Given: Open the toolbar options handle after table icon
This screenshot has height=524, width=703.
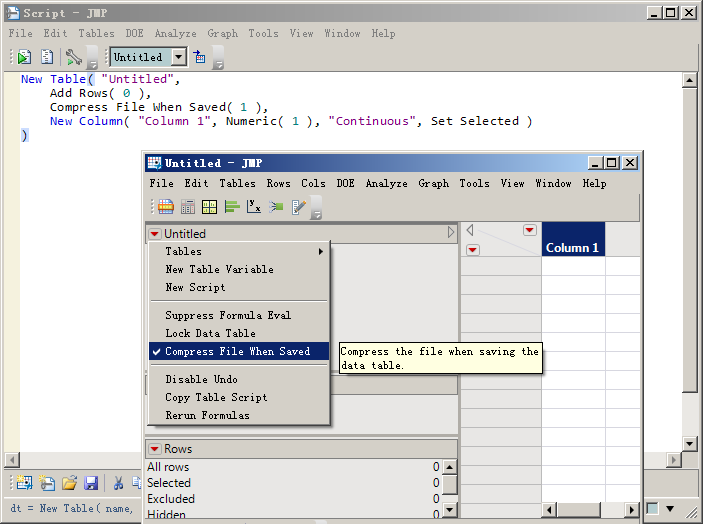Looking at the screenshot, I should click(x=218, y=58).
